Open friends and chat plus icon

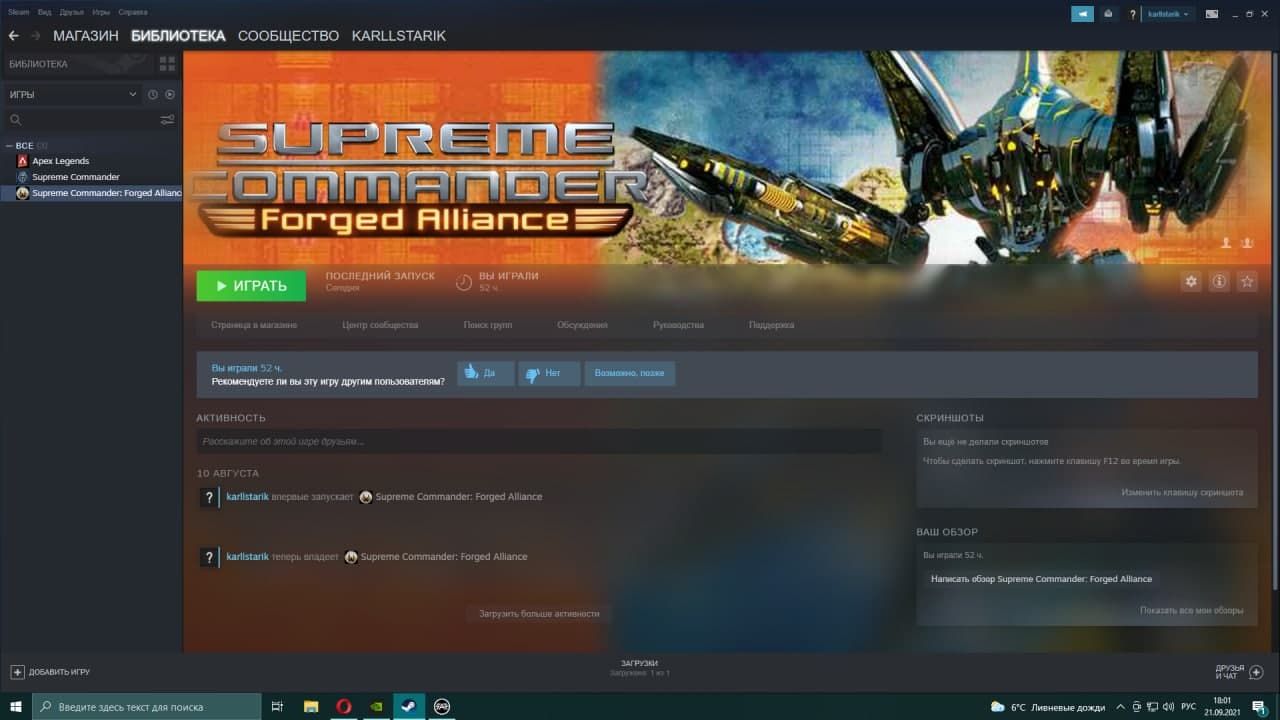(x=1257, y=672)
